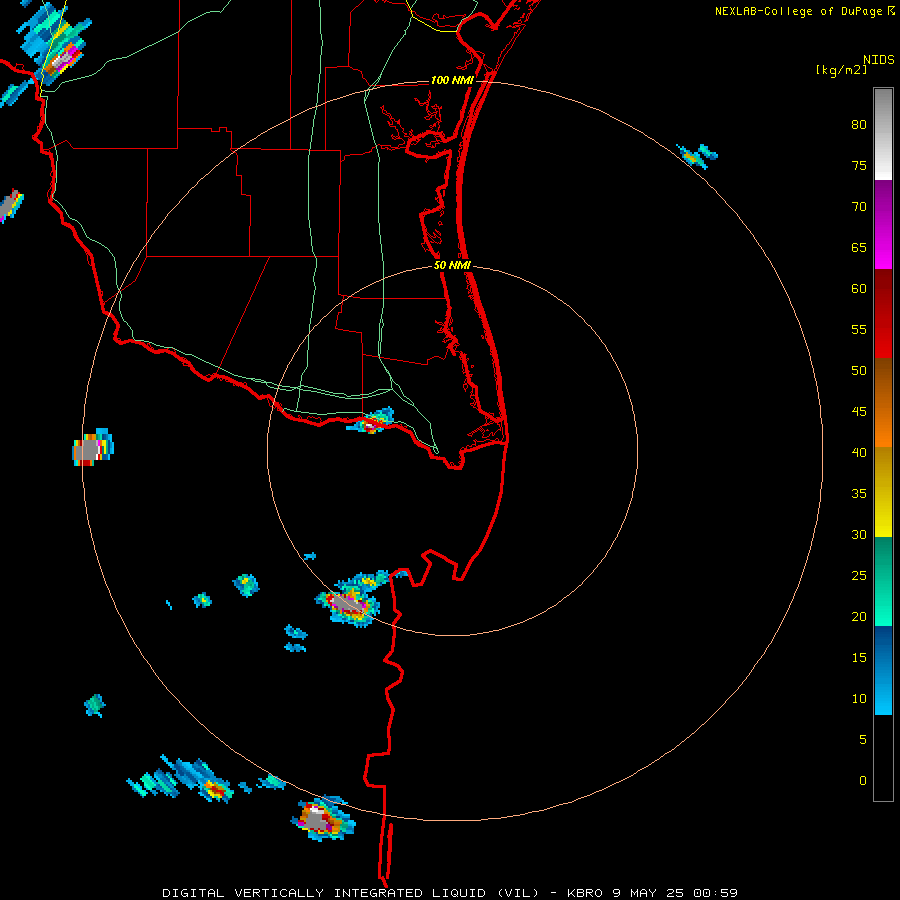Click the NEXLAB-College of DuPage watermark text

pyautogui.click(x=804, y=11)
